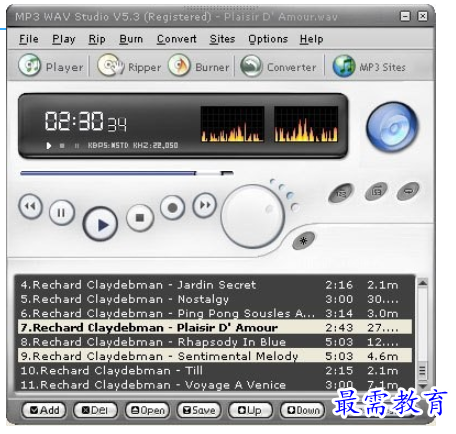This screenshot has width=456, height=434.
Task: Click the track progress seek bar
Action: [x=127, y=173]
